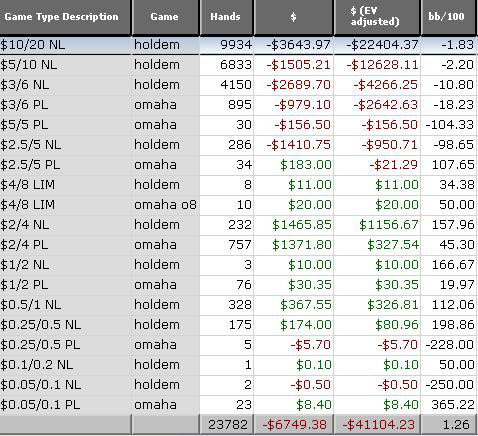478x436 pixels.
Task: Sort by the bb/100 column header
Action: (449, 17)
